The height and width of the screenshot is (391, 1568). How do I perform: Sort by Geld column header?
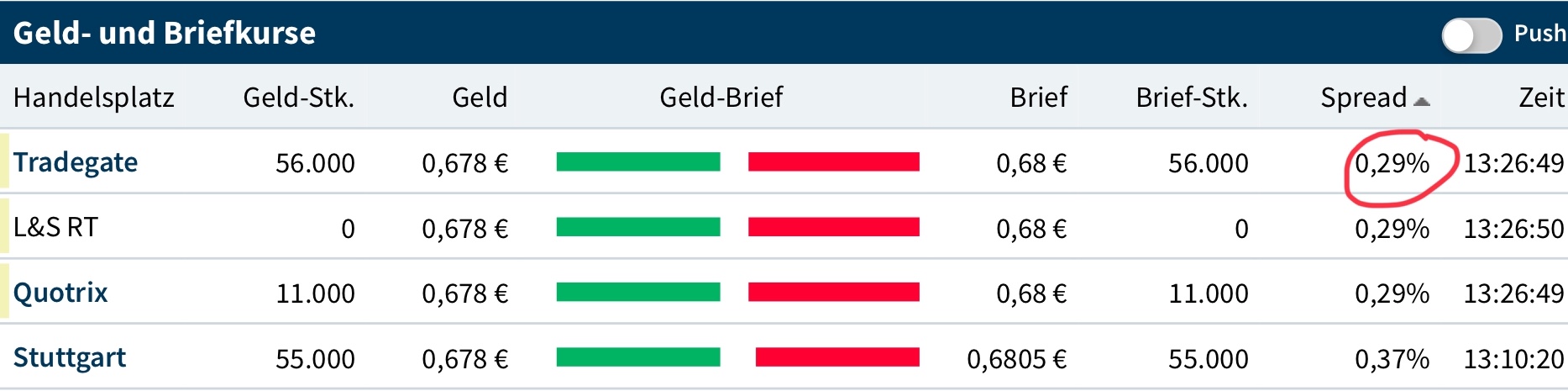pos(480,98)
